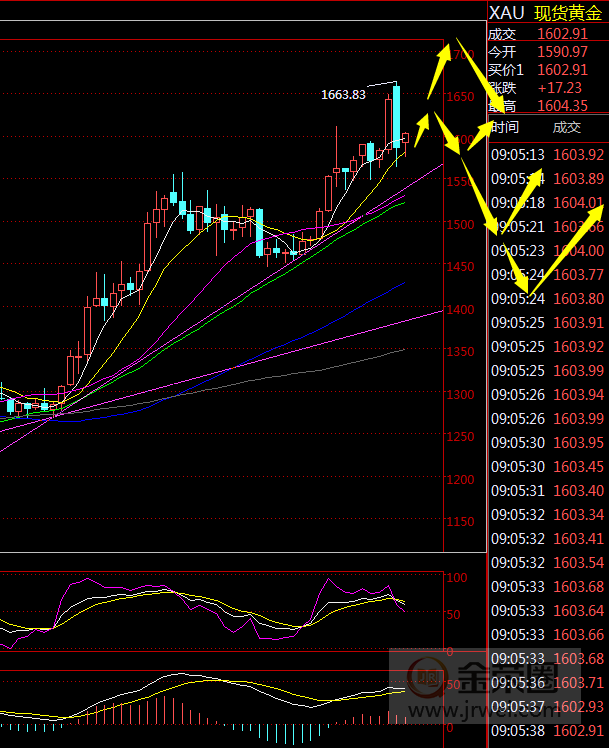Click the 最高 value 1604.35
The width and height of the screenshot is (609, 748).
coord(563,105)
